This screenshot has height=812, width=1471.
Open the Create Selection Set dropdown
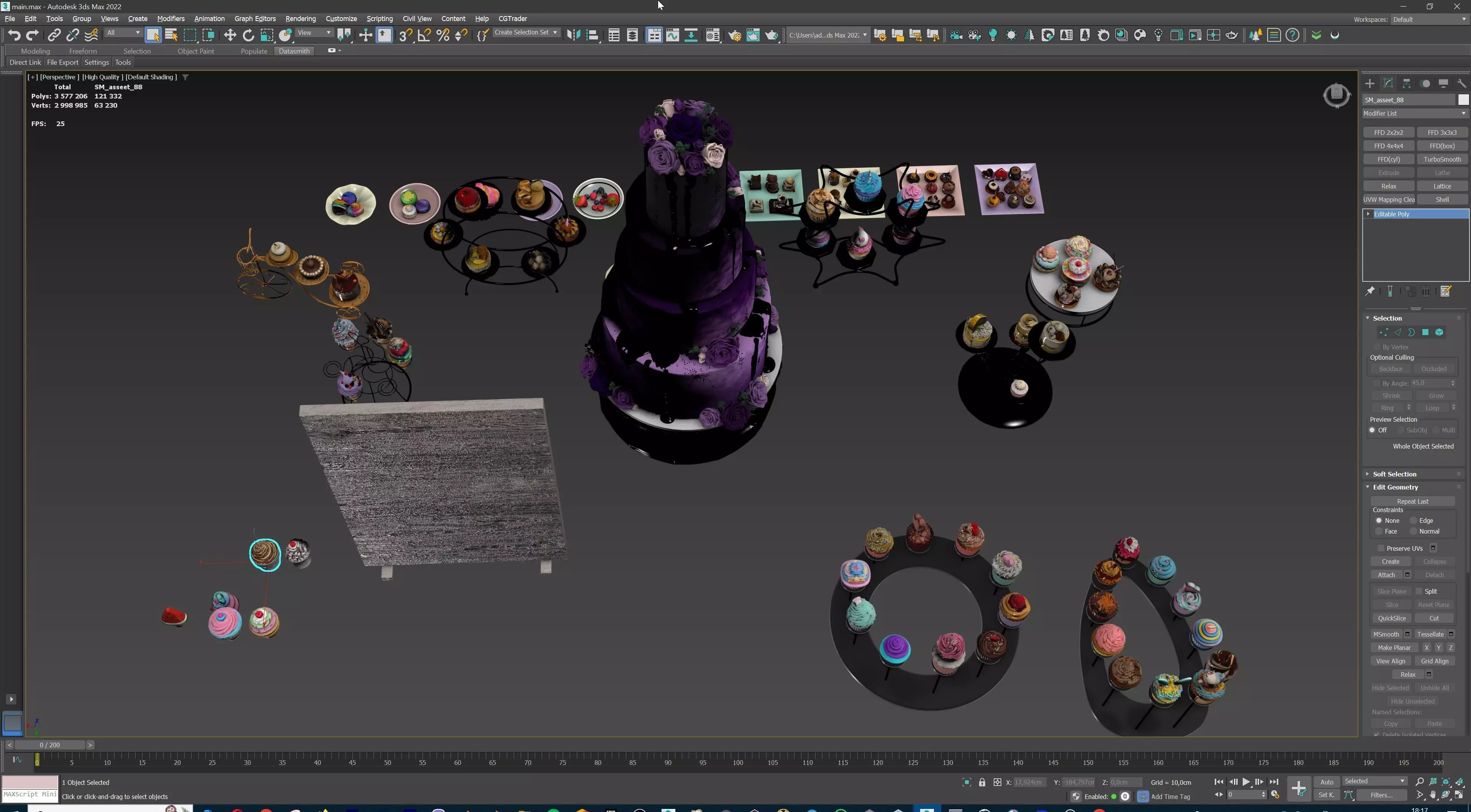tap(525, 33)
